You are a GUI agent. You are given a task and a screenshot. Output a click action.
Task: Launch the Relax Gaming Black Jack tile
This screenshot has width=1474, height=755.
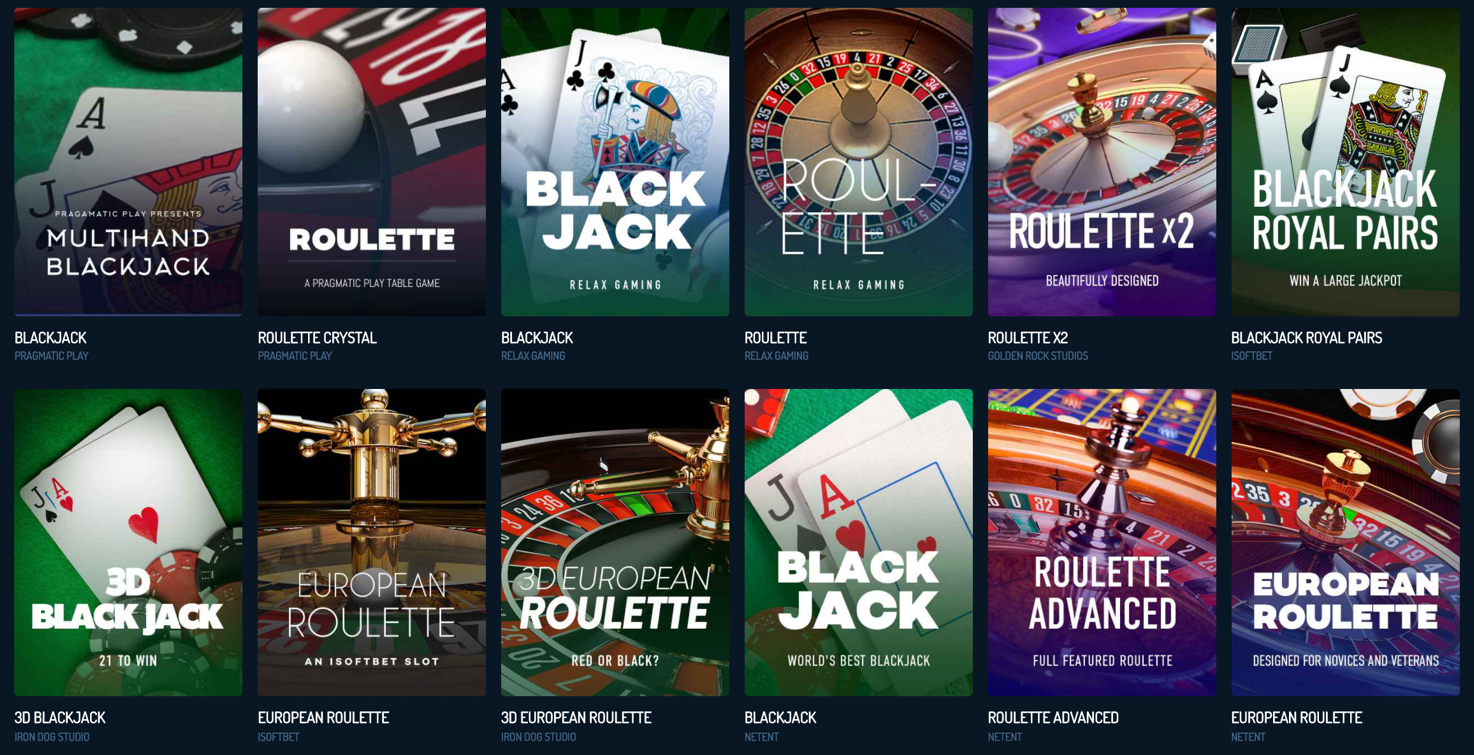(x=615, y=162)
